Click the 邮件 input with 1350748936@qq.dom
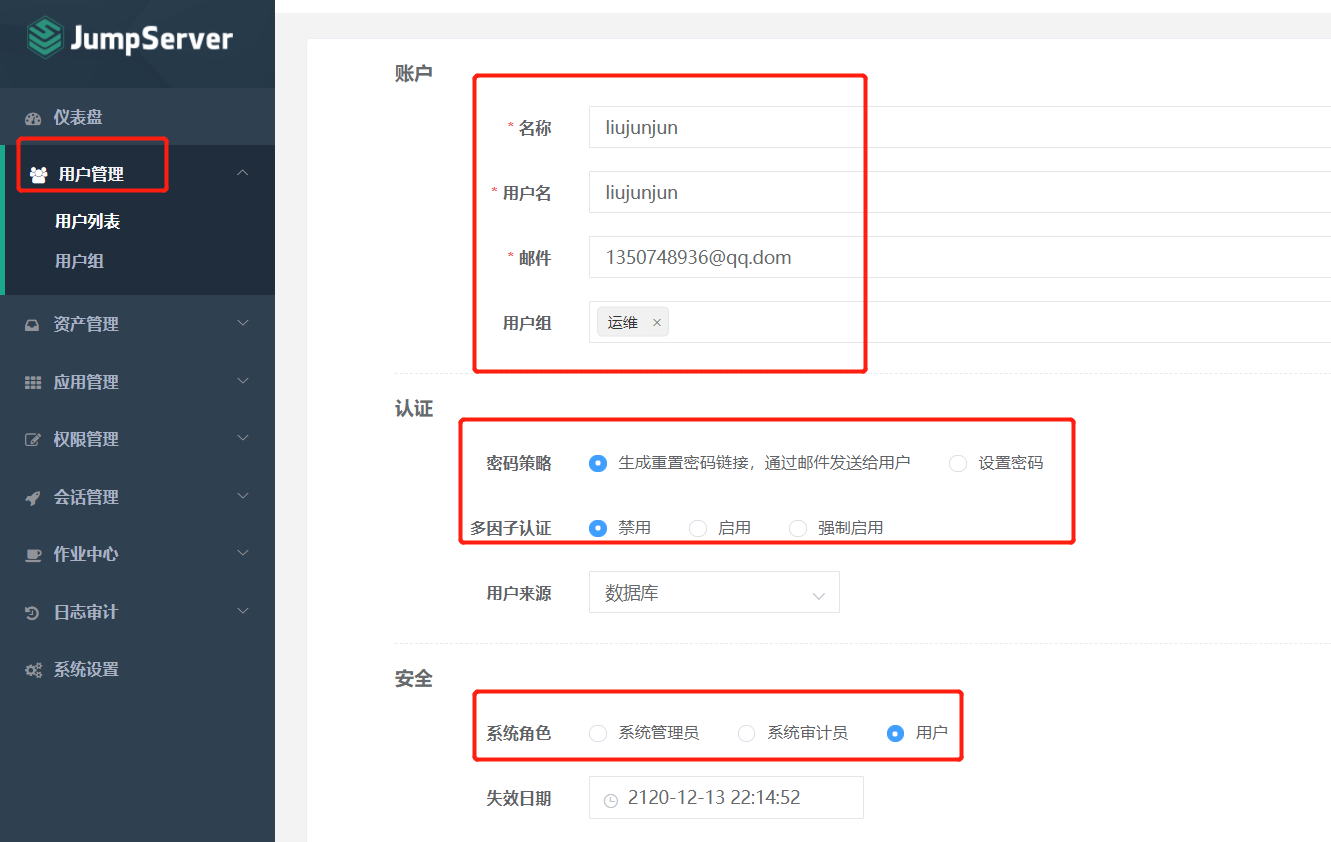 coord(960,257)
